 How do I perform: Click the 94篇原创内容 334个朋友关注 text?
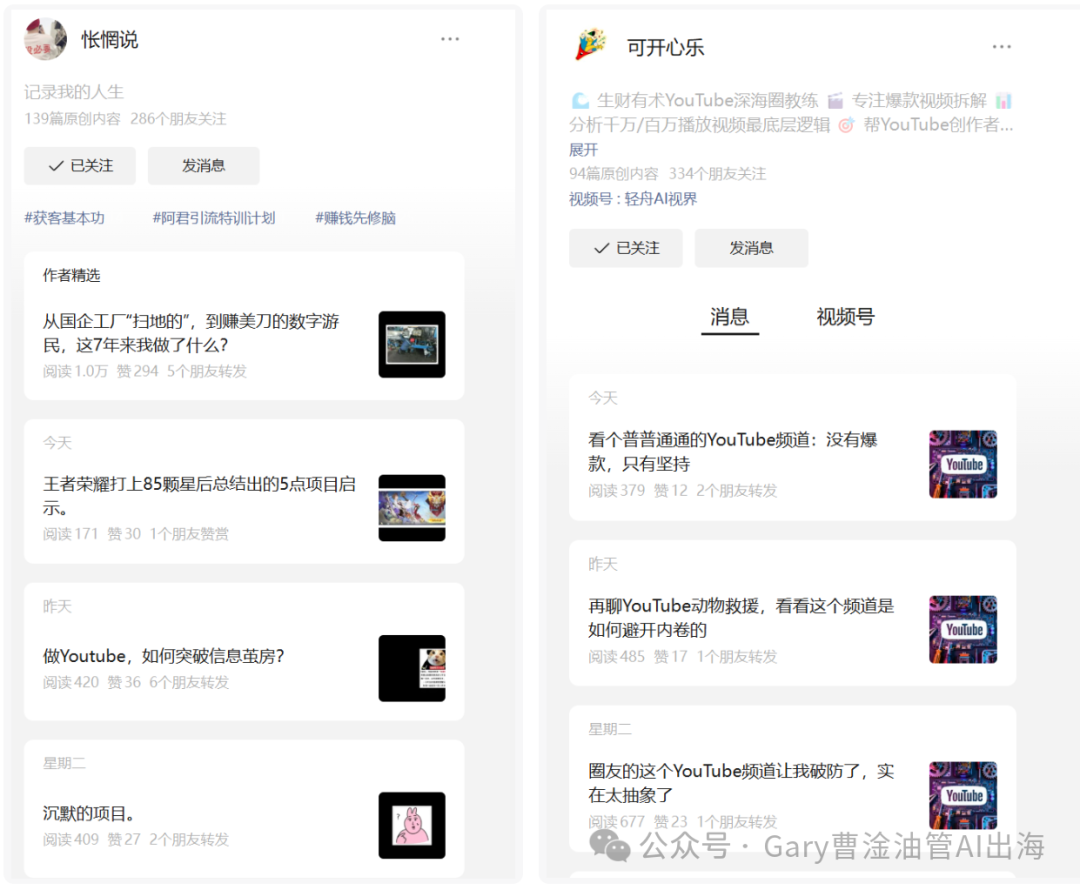coord(667,174)
